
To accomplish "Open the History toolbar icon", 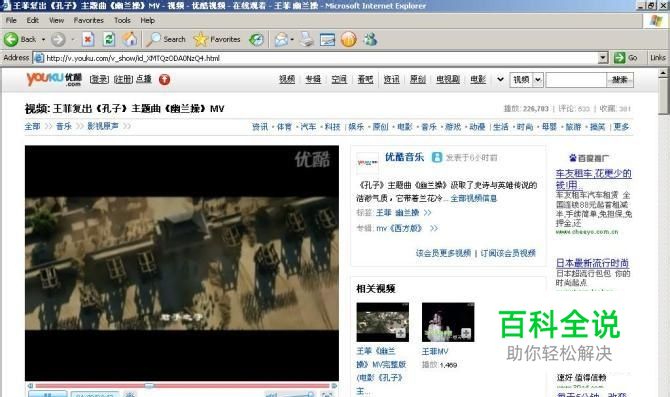I will (256, 39).
